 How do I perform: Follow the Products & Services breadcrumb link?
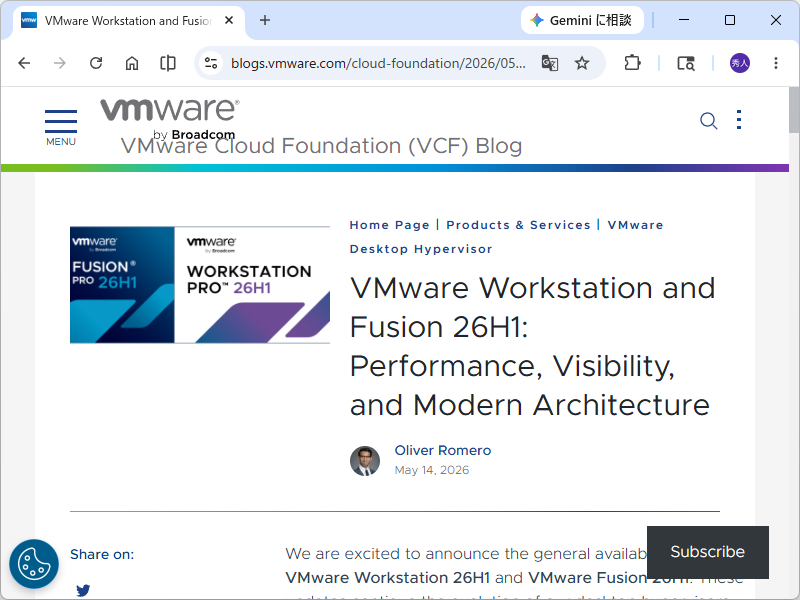pos(518,225)
